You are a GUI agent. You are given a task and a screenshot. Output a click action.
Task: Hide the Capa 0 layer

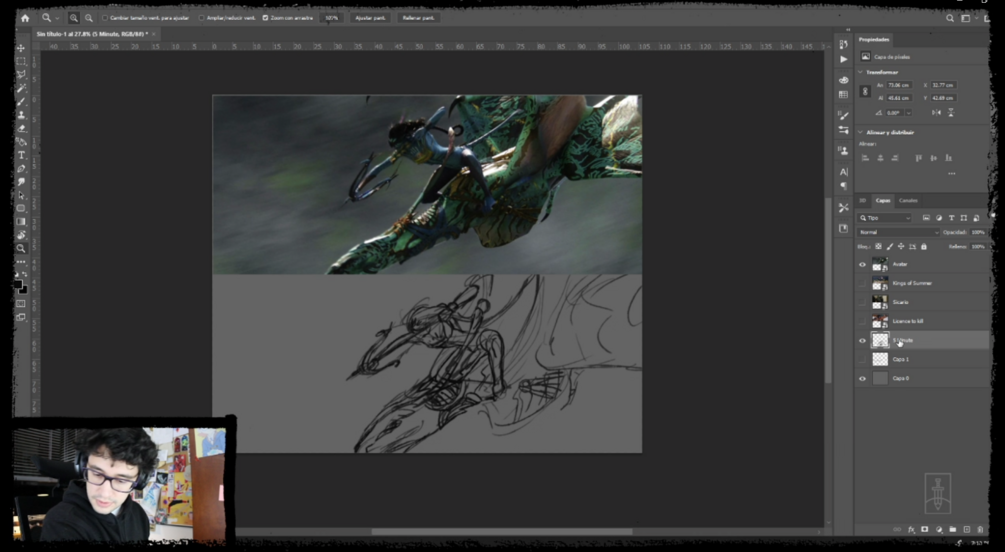[862, 379]
